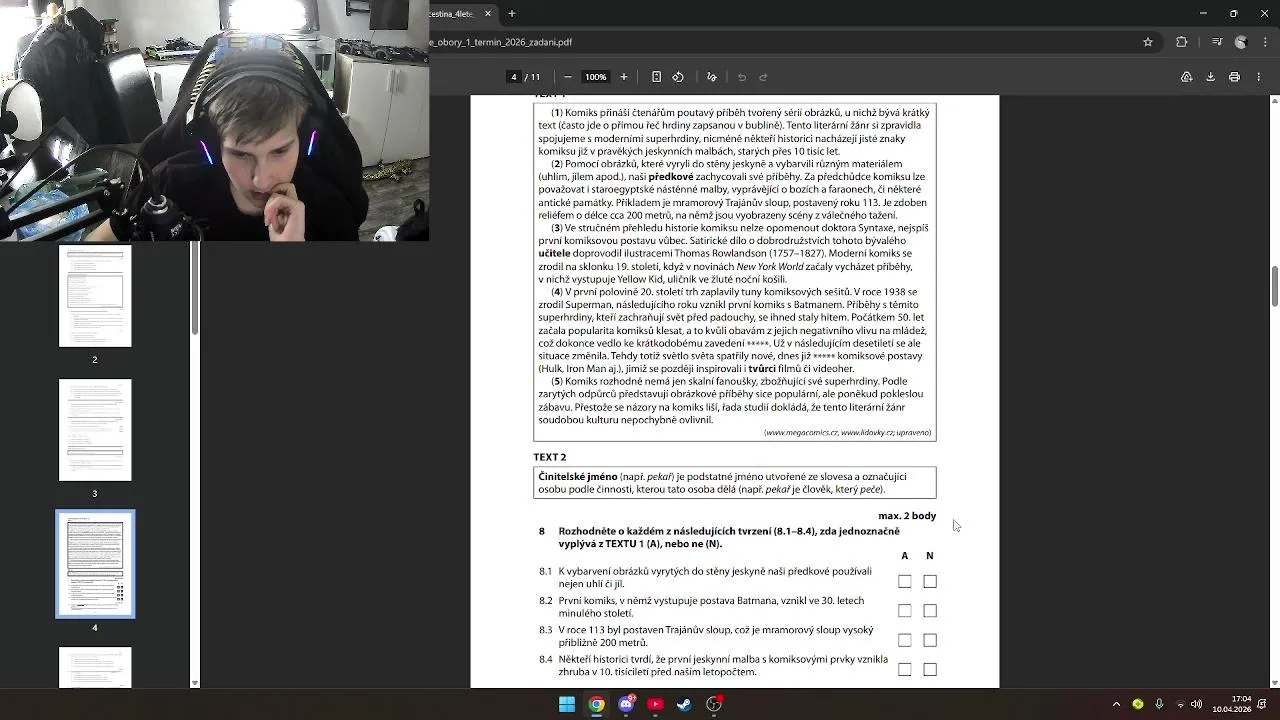Click Chrome icon on the taskbar

pyautogui.click(x=596, y=704)
